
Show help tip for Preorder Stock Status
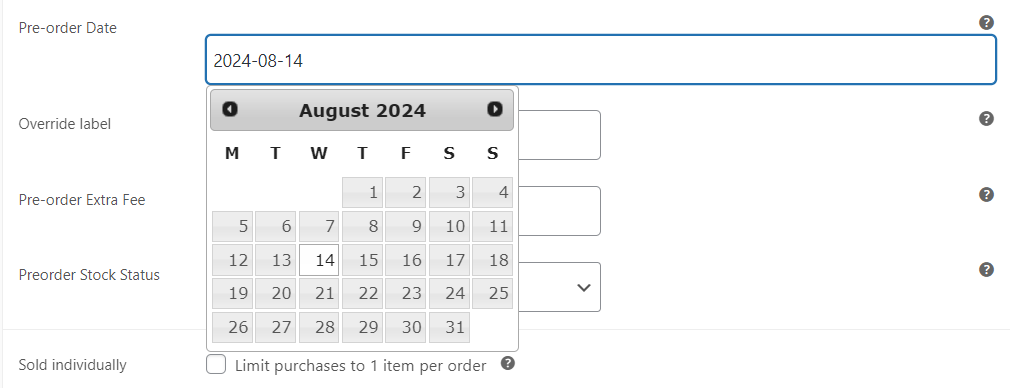tap(986, 269)
